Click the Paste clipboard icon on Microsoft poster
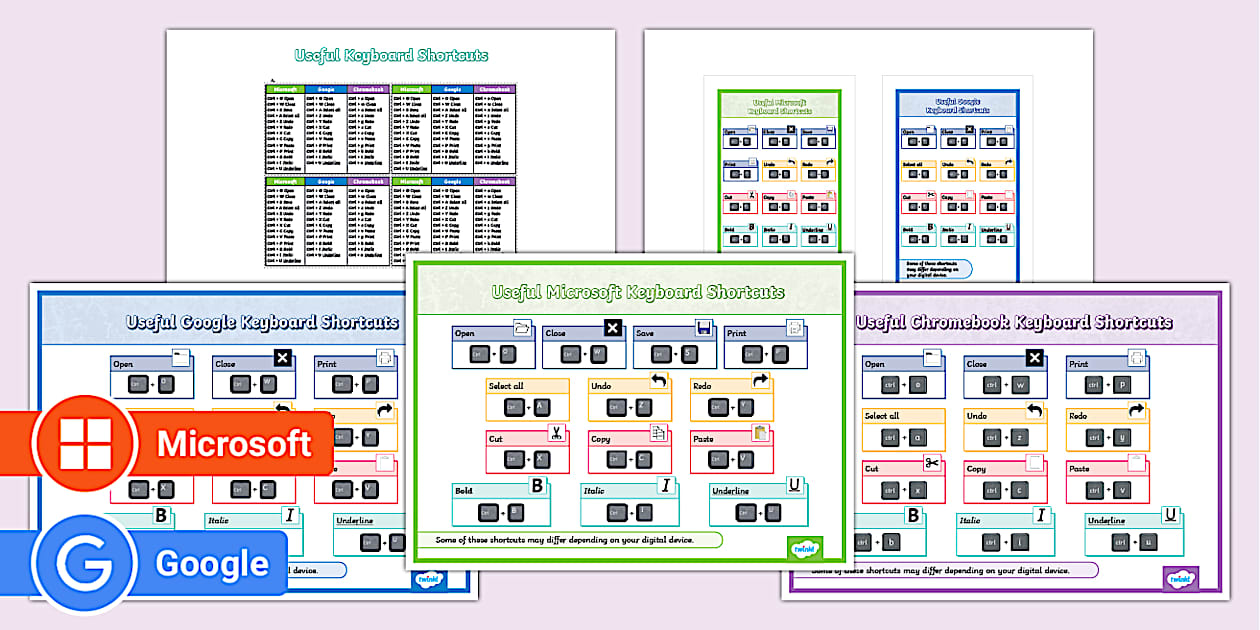Screen dimensions: 1260x630 pos(760,433)
